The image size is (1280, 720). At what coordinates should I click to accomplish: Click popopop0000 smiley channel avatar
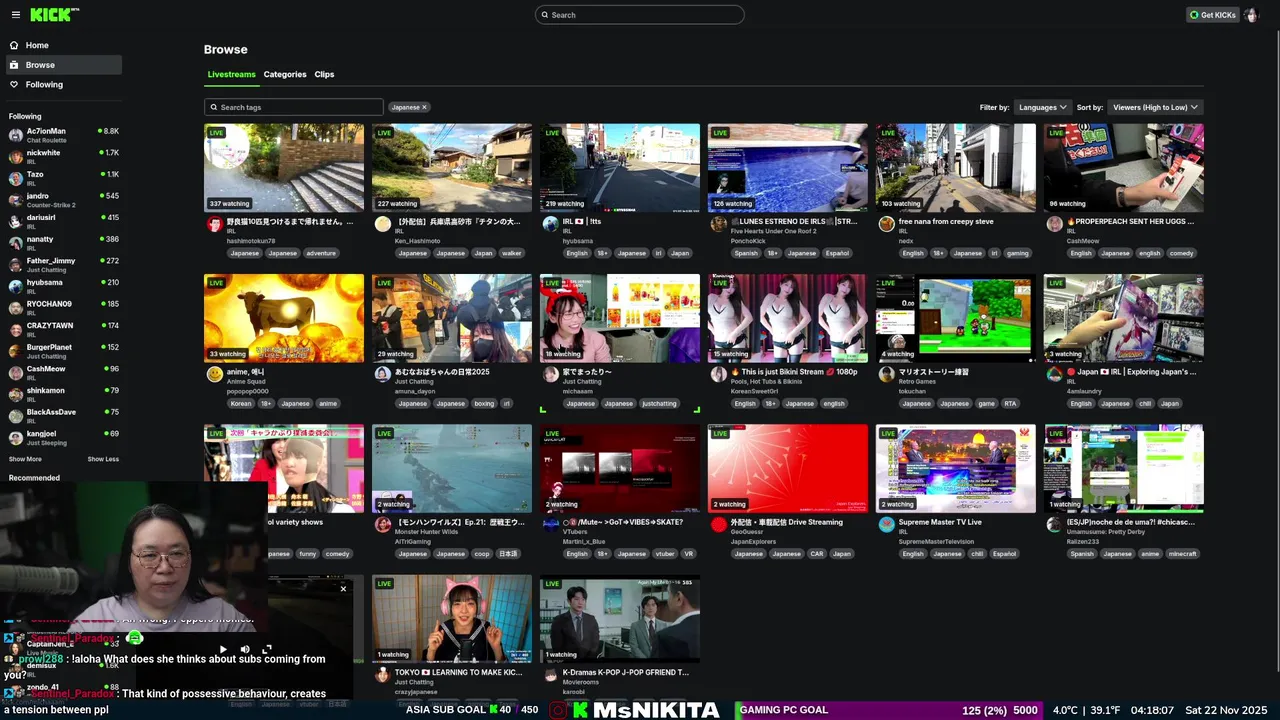coord(214,374)
